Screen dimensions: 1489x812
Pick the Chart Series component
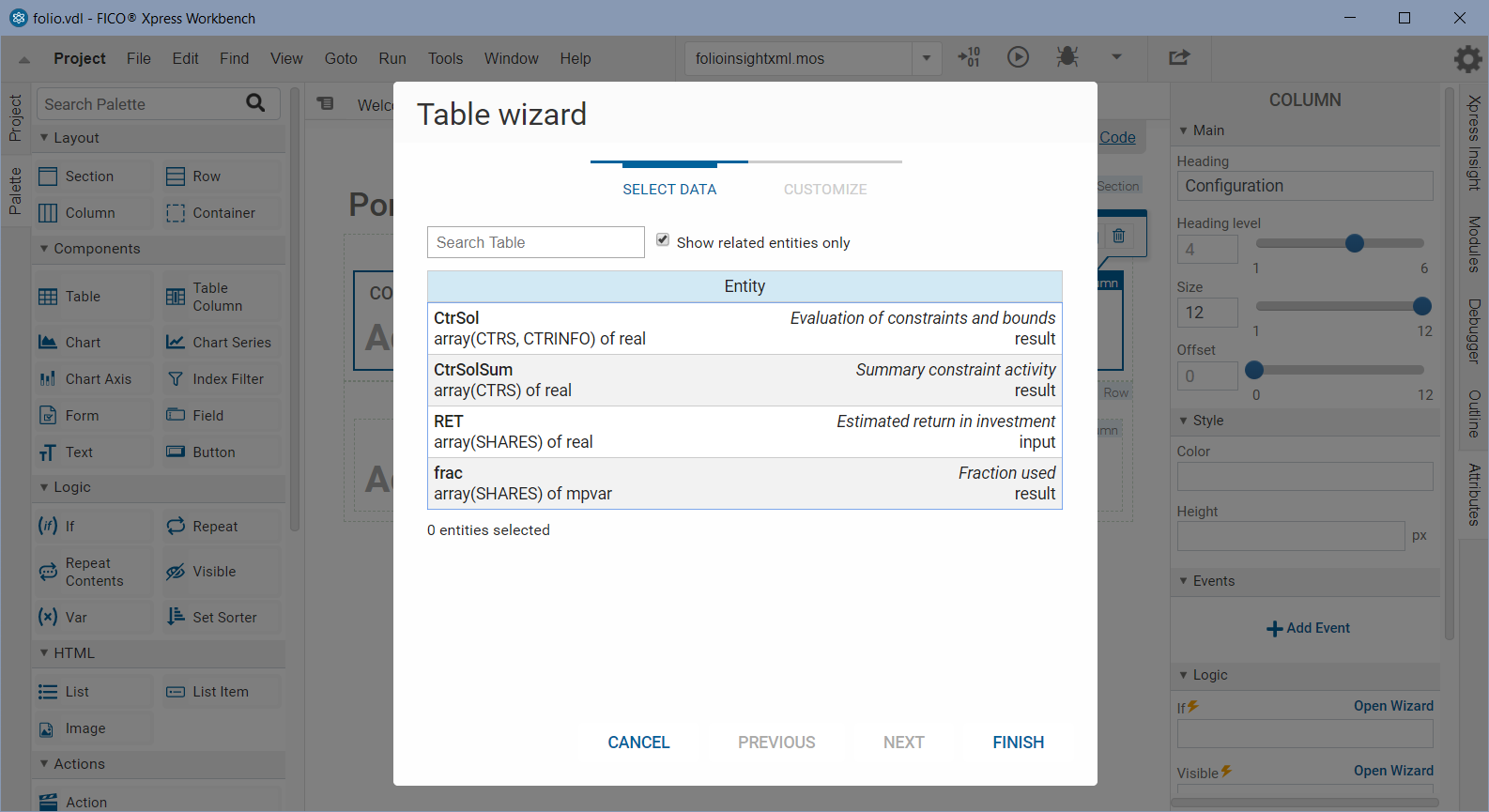[222, 343]
